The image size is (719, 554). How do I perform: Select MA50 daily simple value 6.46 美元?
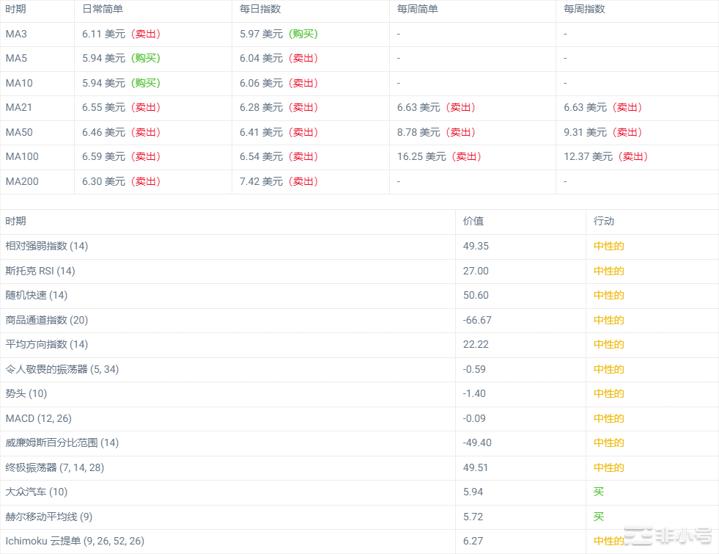tap(104, 132)
